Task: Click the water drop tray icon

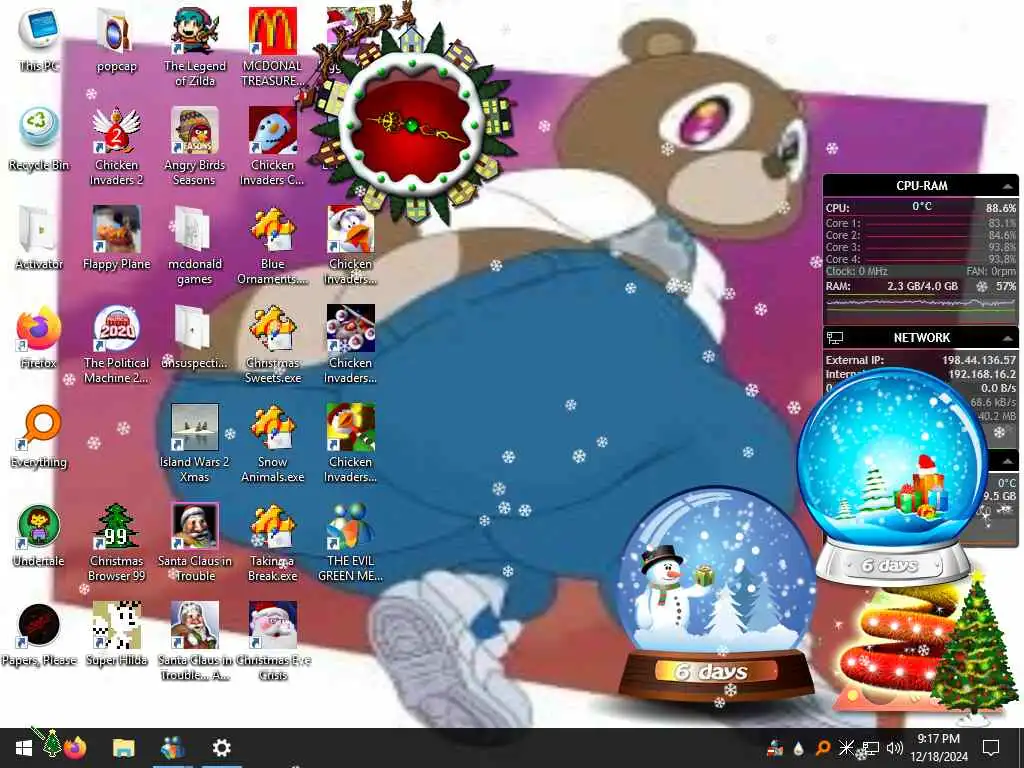Action: tap(798, 748)
